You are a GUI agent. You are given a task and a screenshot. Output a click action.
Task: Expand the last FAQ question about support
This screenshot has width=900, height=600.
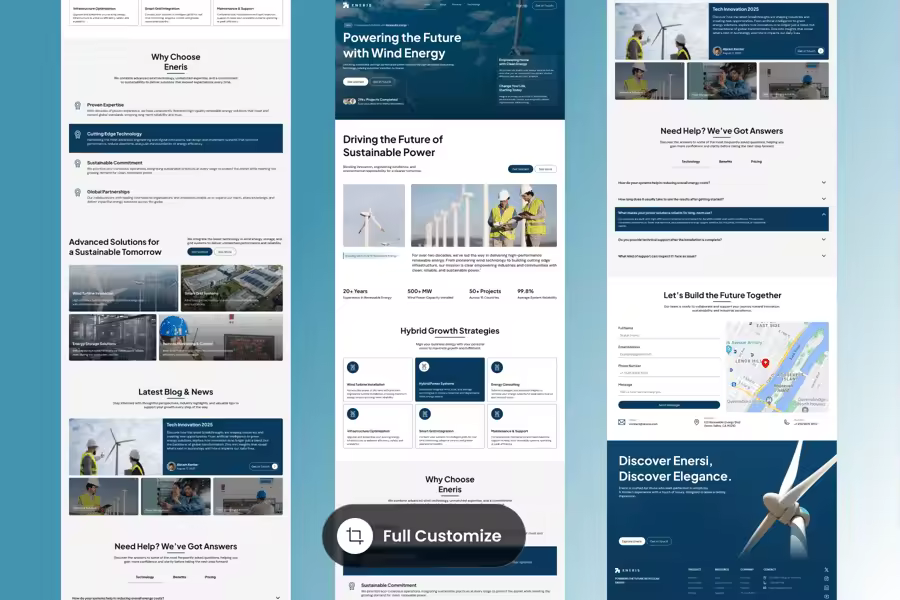point(720,256)
